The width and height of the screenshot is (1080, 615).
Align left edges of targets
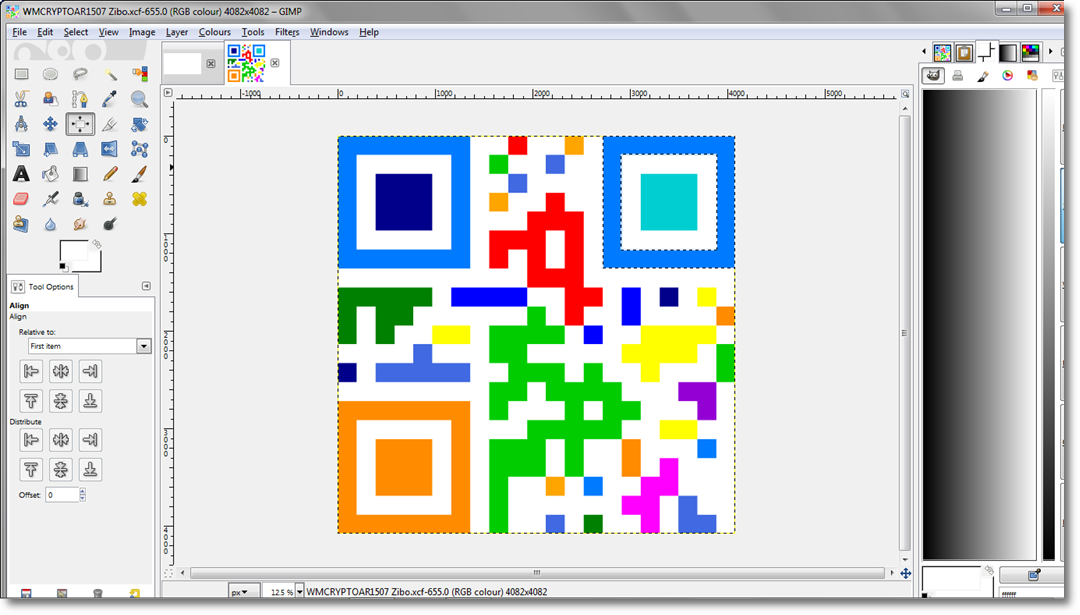click(31, 371)
